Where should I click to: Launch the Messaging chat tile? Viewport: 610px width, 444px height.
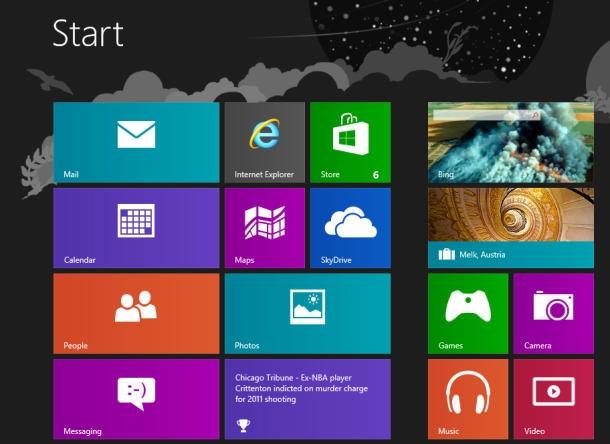[136, 392]
